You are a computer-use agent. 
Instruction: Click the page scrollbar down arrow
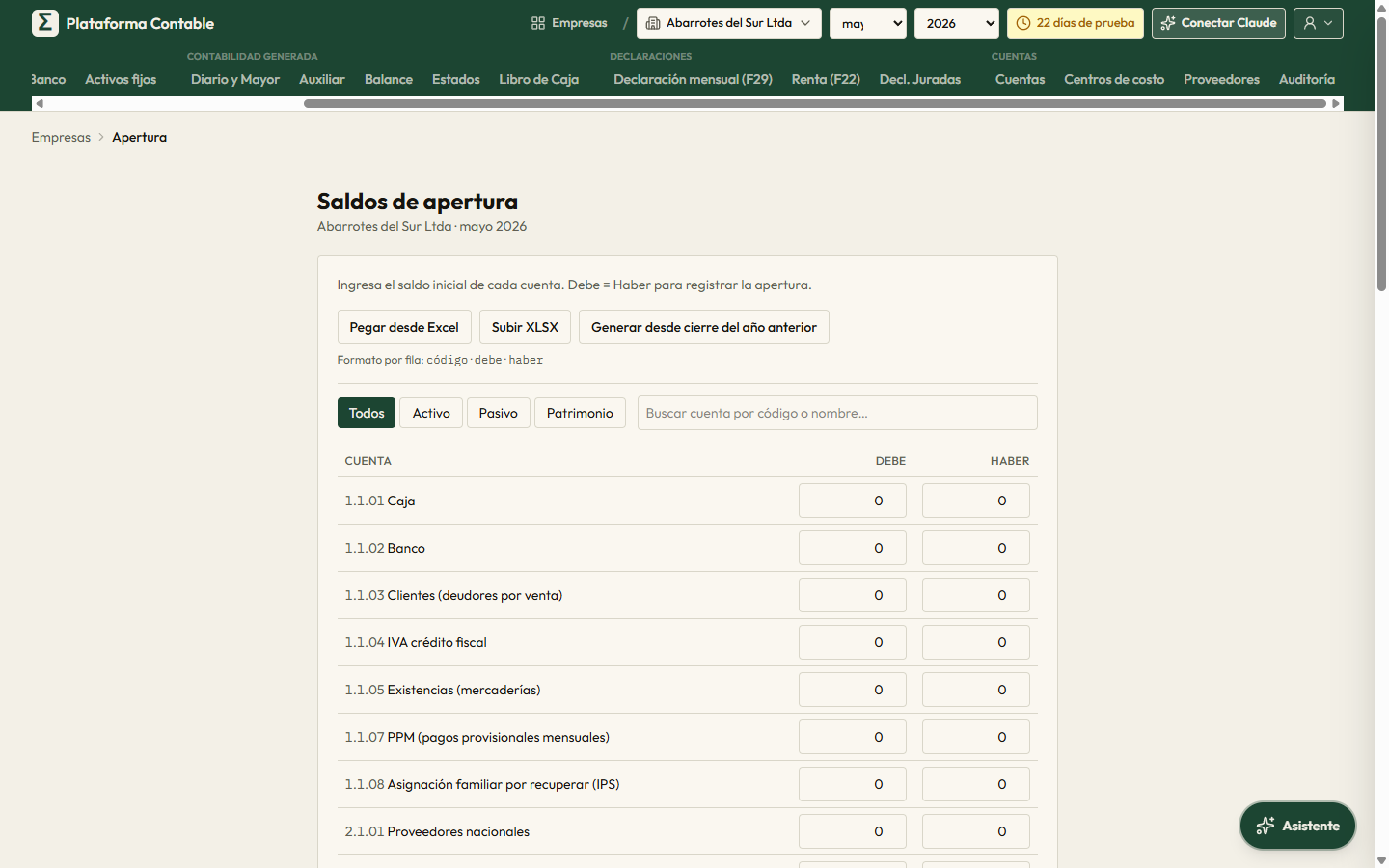[1381, 860]
